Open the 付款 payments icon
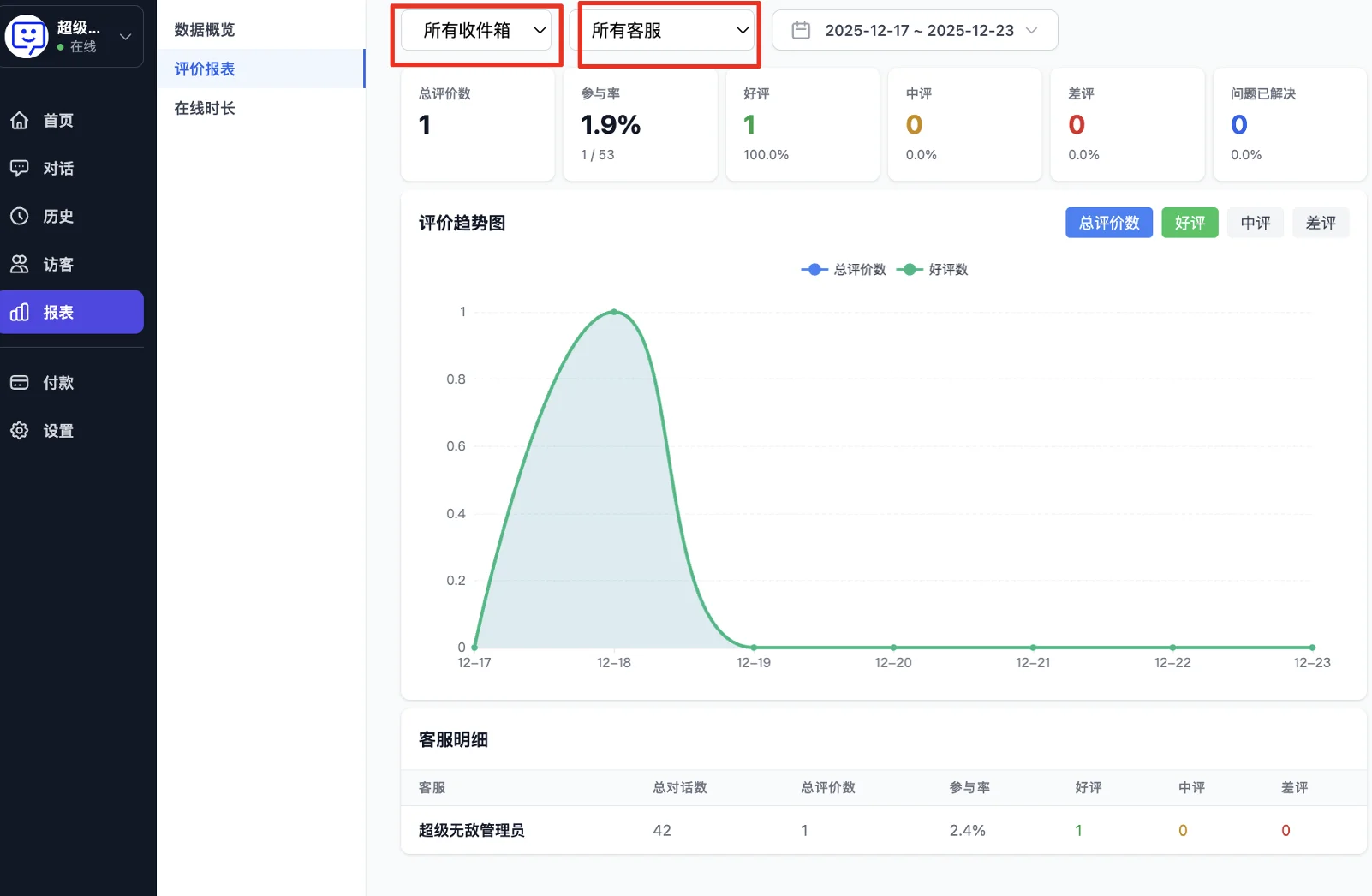Screen dimensions: 1372x896 coord(19,382)
